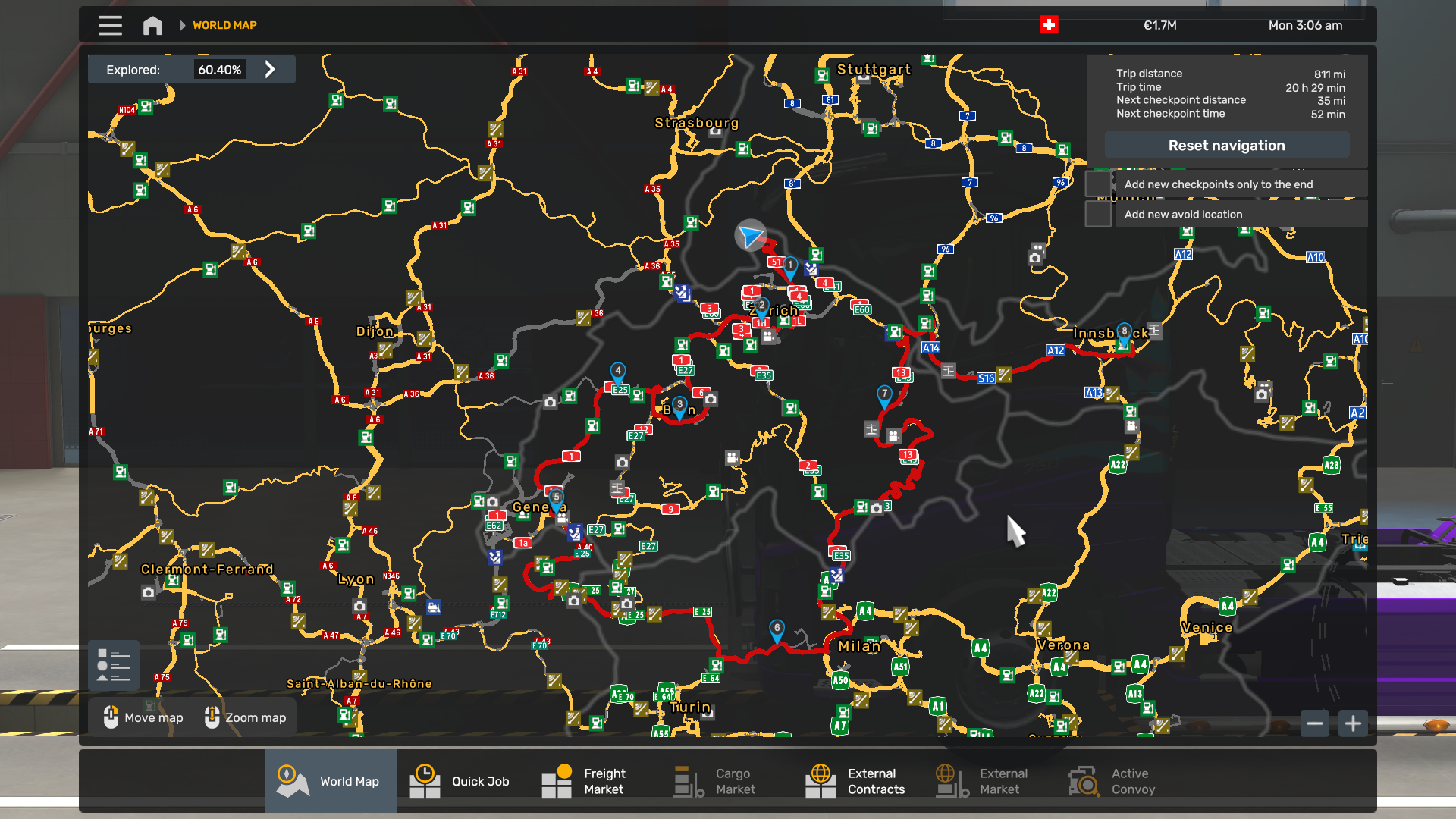Click the home icon in breadcrumb

[152, 25]
